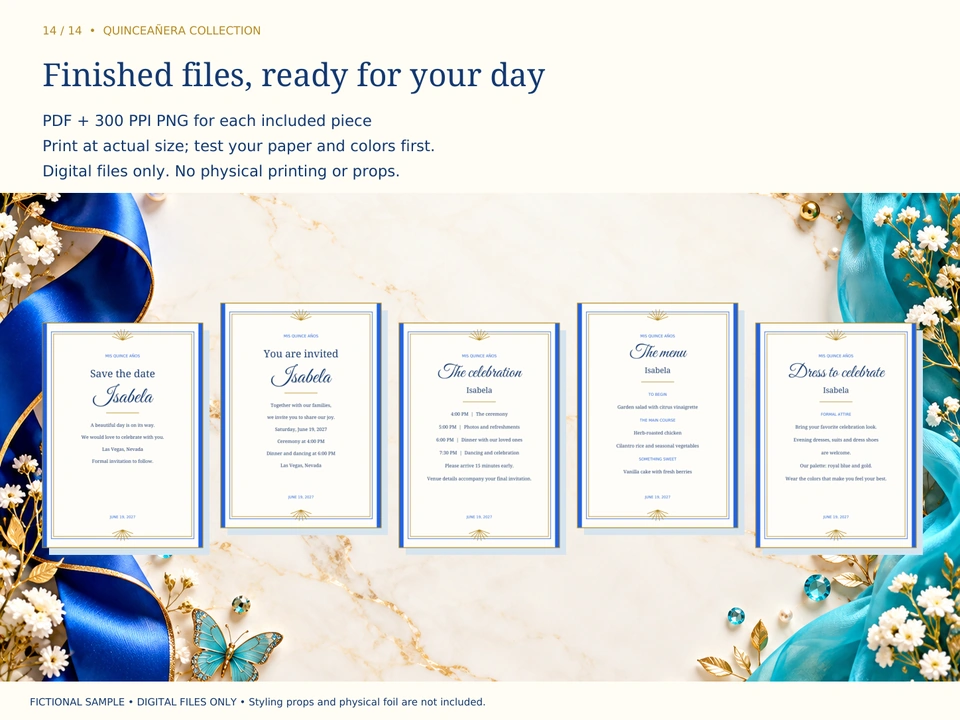
Task: Click 'Vanilla cake with fresh berries' on the menu card
Action: click(658, 471)
